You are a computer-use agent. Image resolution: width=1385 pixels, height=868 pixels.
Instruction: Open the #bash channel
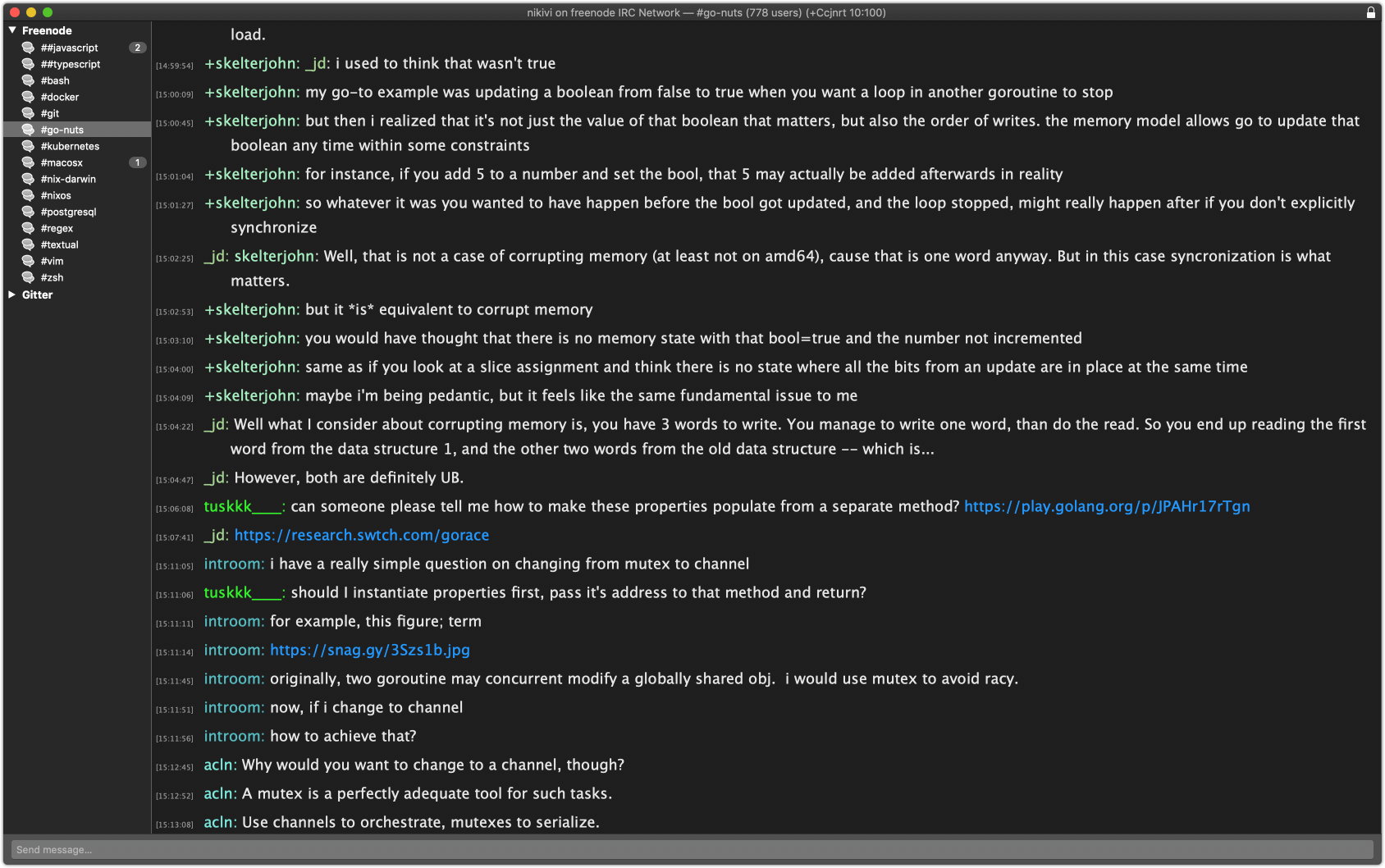pos(55,80)
